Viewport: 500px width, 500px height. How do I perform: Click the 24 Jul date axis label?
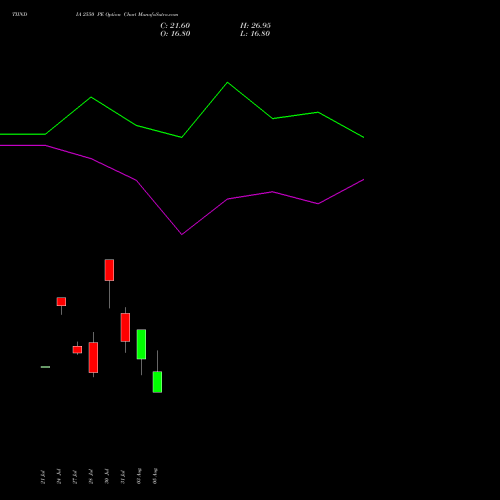pyautogui.click(x=59, y=477)
